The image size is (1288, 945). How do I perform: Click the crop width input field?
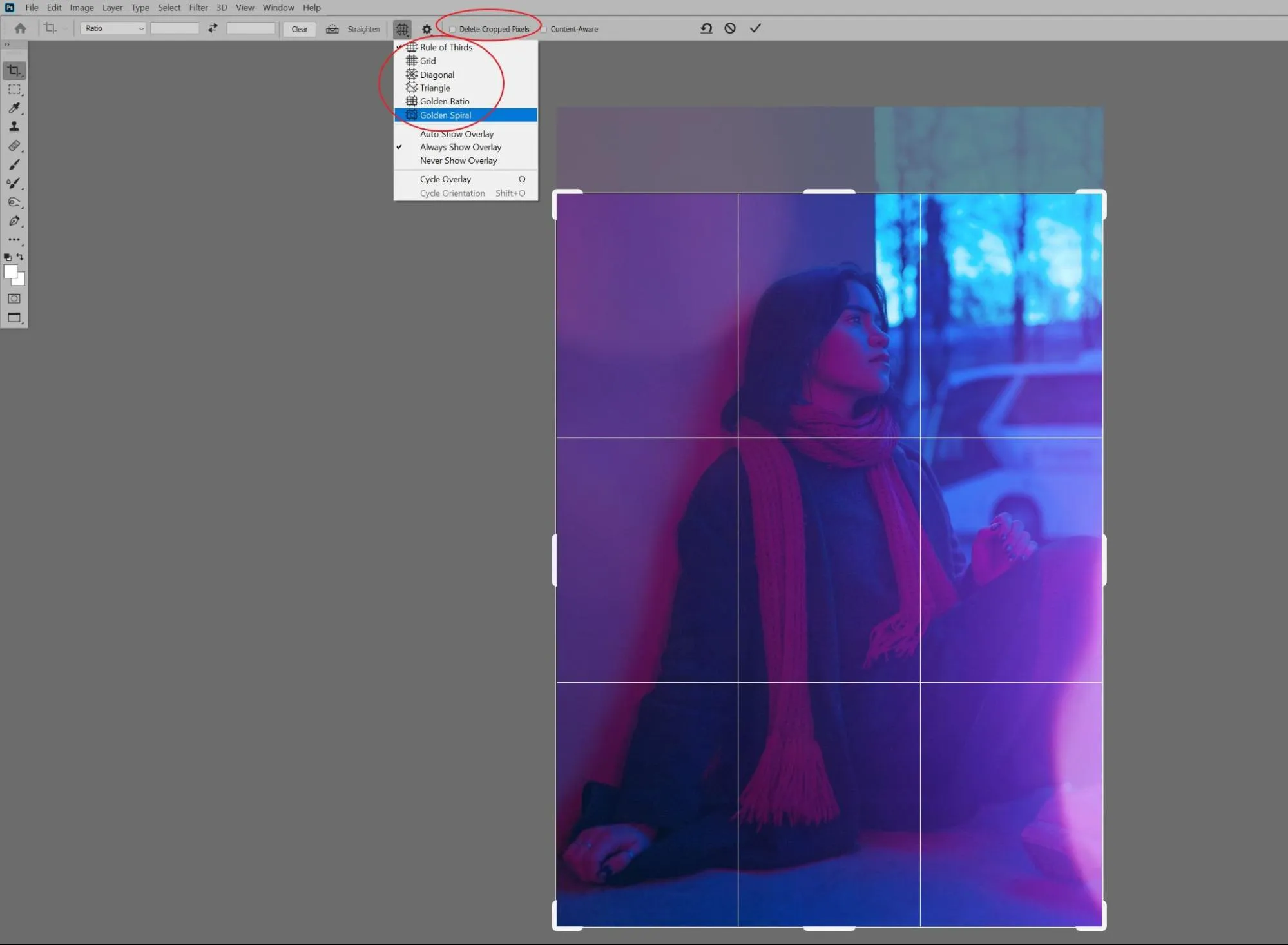point(175,28)
